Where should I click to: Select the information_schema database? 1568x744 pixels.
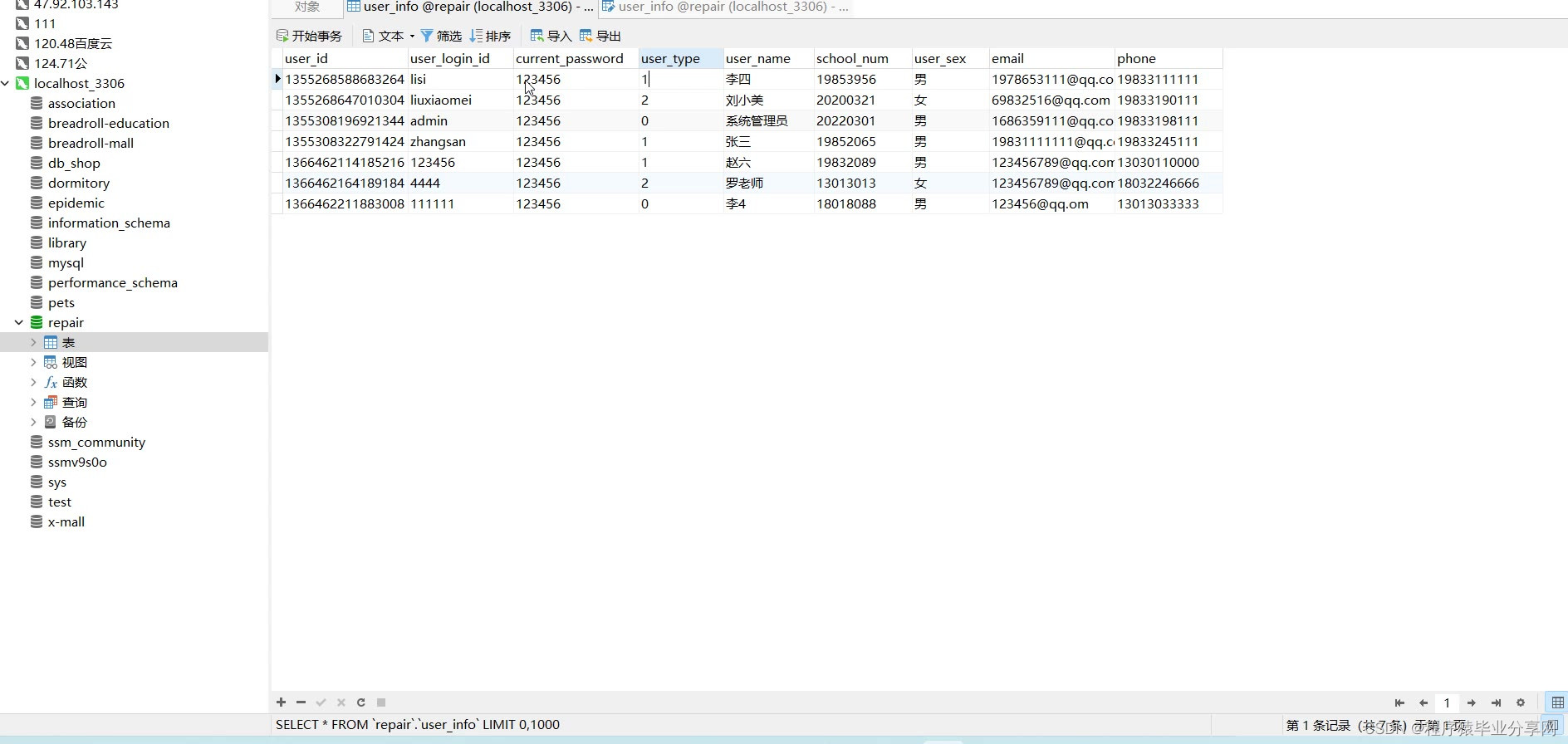point(109,223)
